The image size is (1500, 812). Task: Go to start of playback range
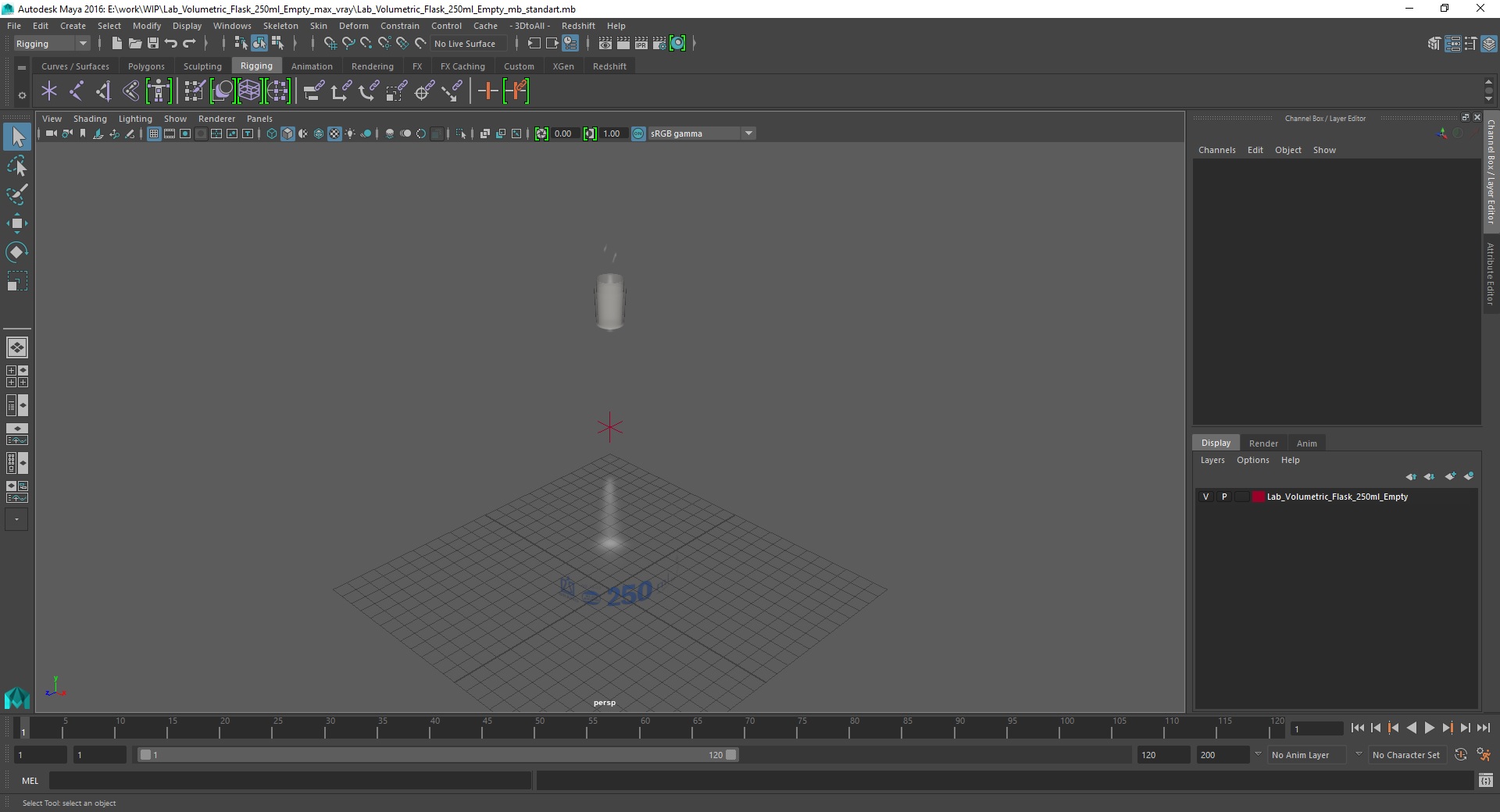[1357, 728]
